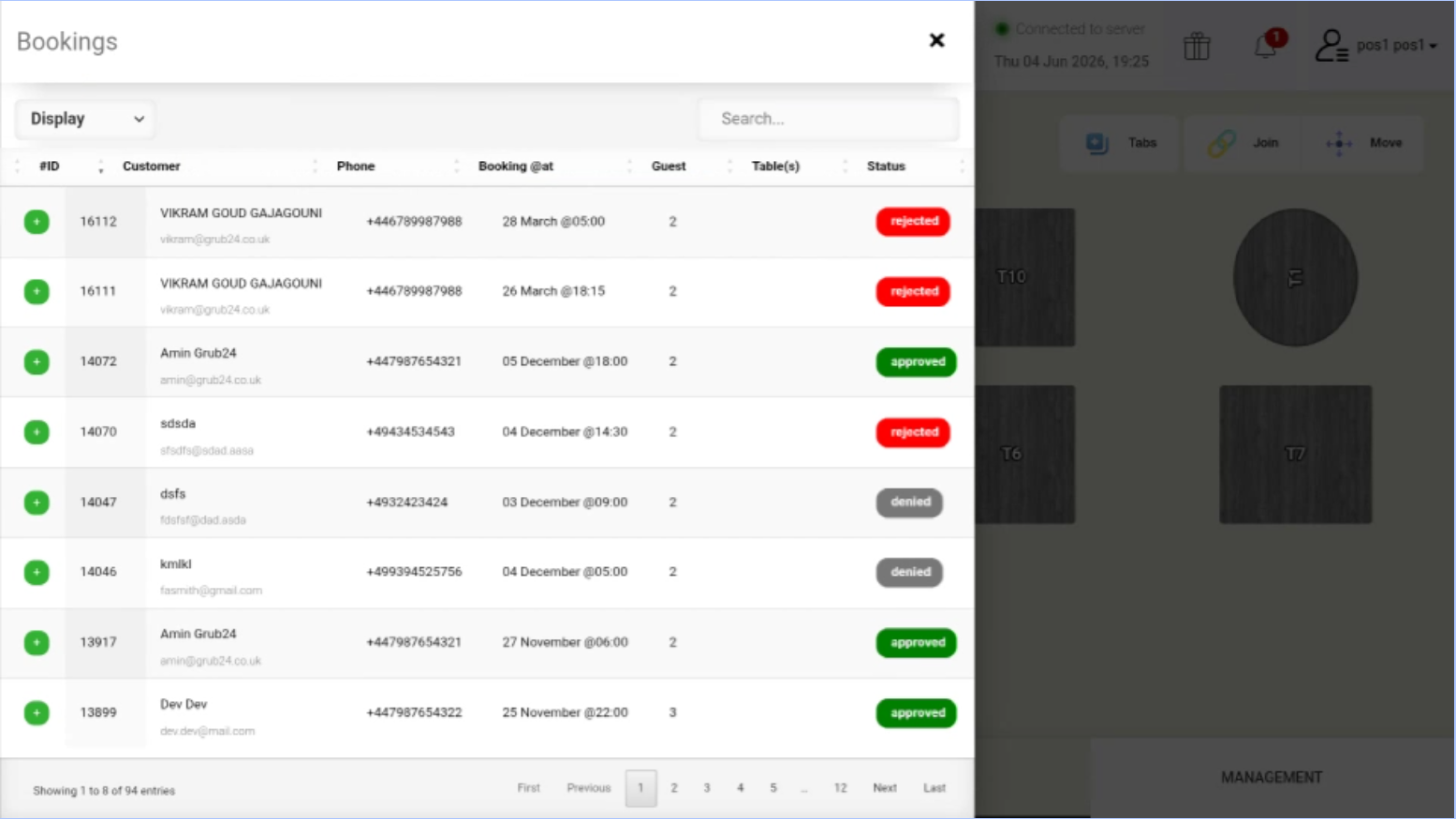1456x819 pixels.
Task: Sort by Phone column header
Action: coord(356,167)
